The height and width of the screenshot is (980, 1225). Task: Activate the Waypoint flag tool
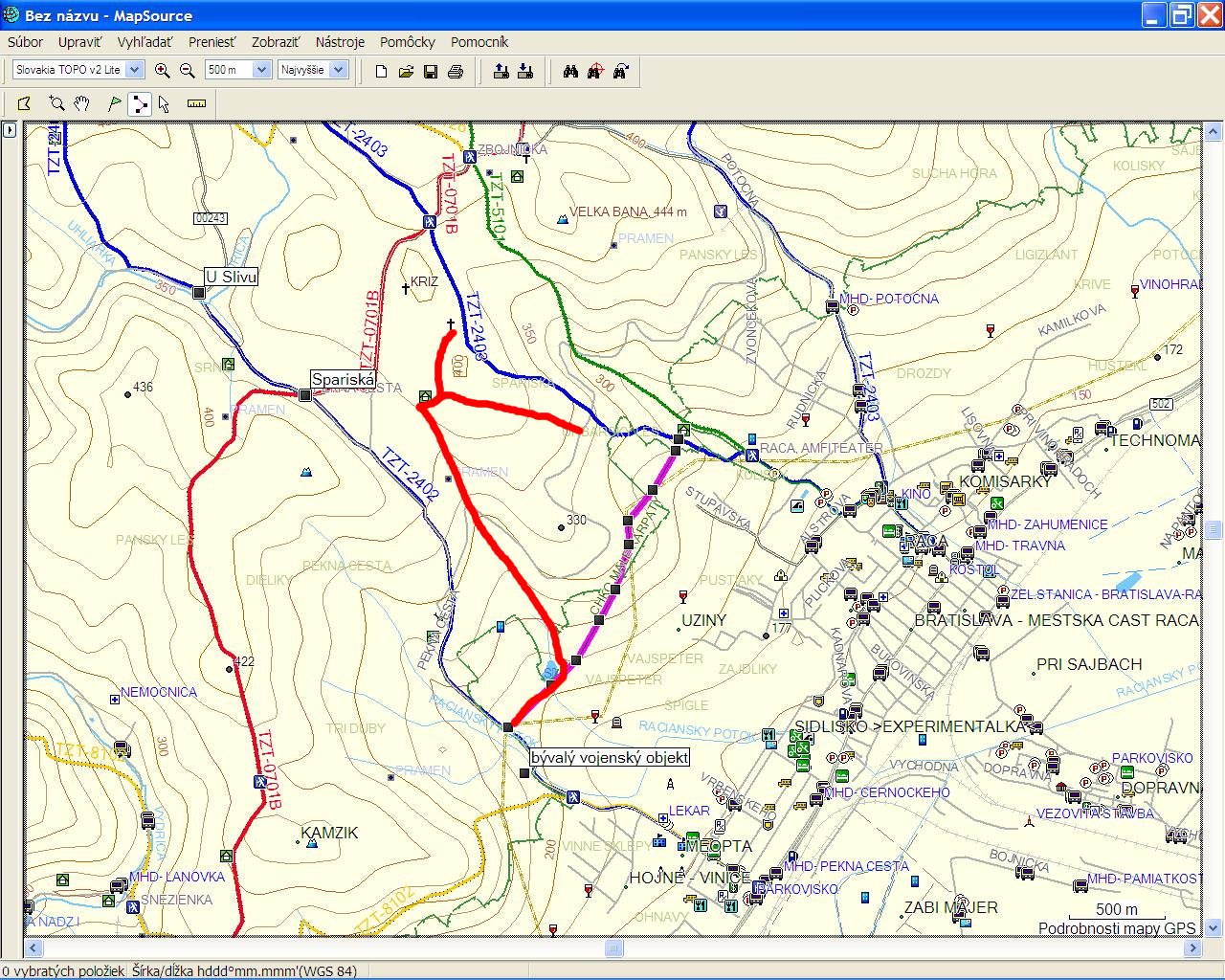tap(115, 104)
